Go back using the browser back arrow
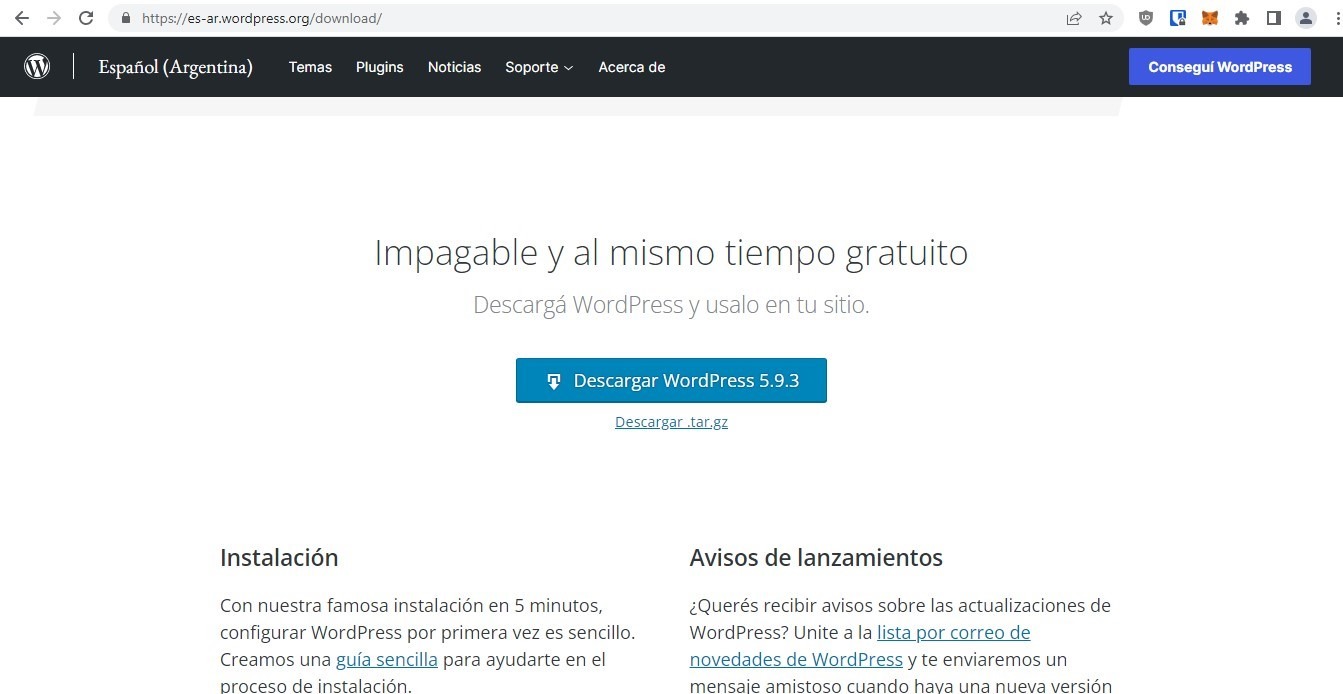1343x694 pixels. tap(22, 18)
